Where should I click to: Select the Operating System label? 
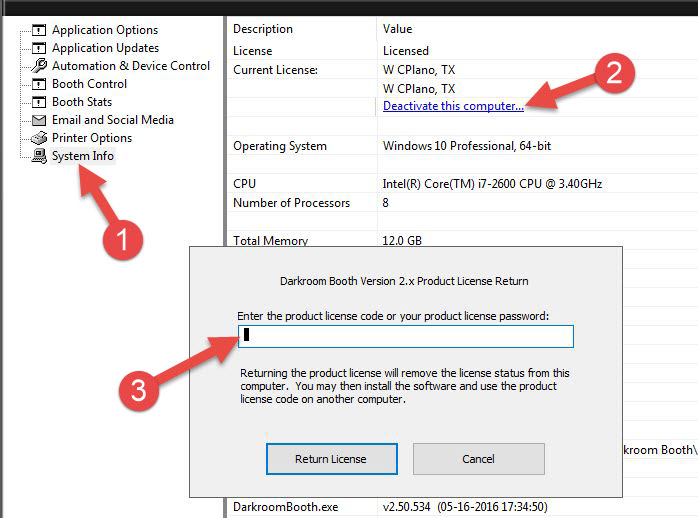280,146
